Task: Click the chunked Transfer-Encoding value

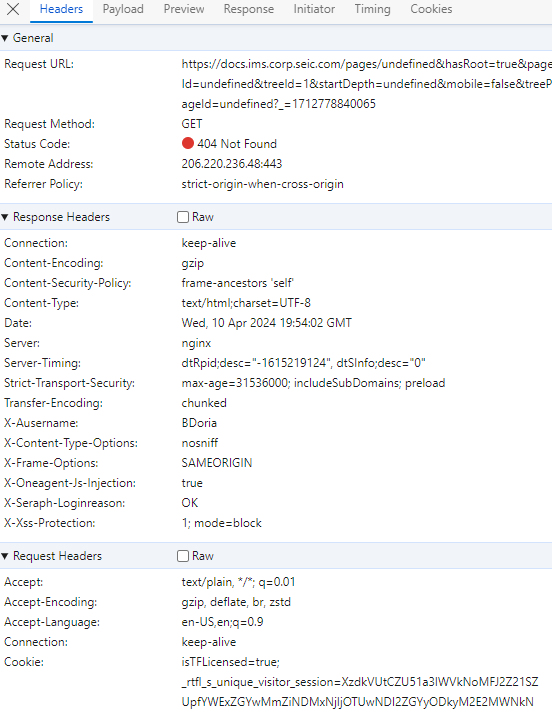Action: 204,403
